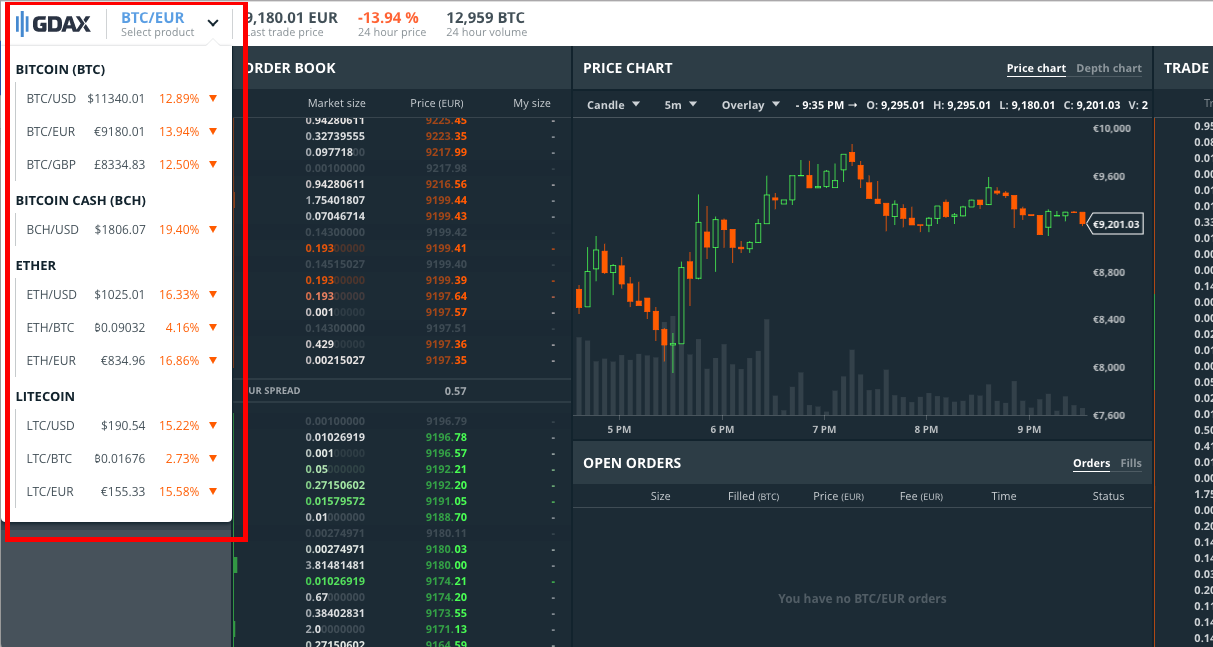This screenshot has width=1213, height=647.
Task: Choose LTC/BTC from the product list
Action: 122,459
